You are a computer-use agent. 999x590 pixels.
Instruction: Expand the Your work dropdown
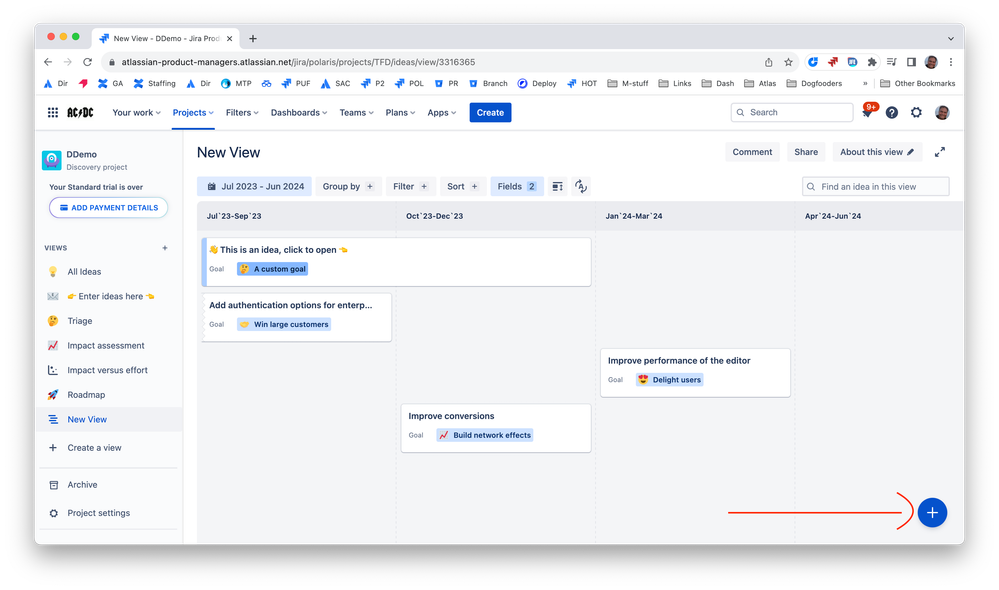136,113
